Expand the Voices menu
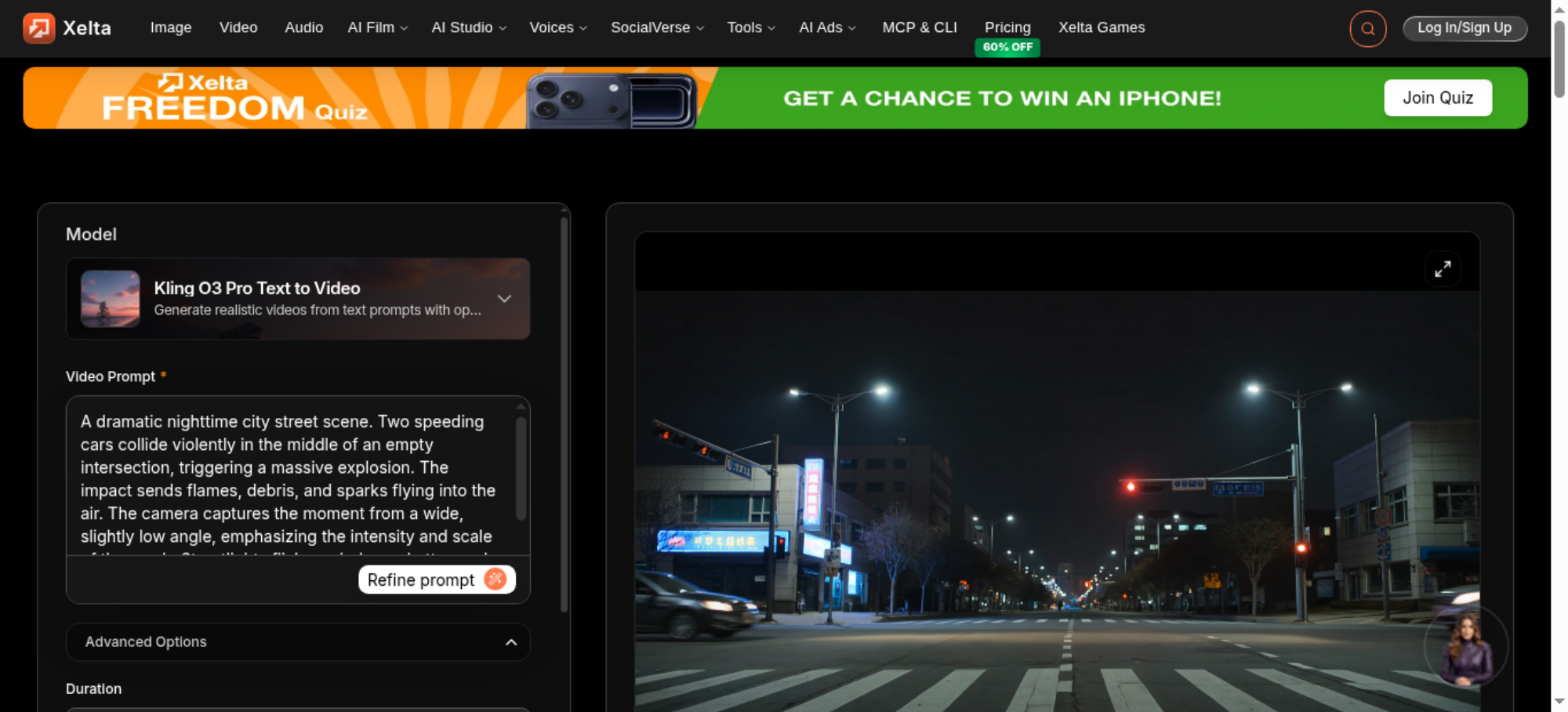Image resolution: width=1568 pixels, height=712 pixels. [557, 27]
